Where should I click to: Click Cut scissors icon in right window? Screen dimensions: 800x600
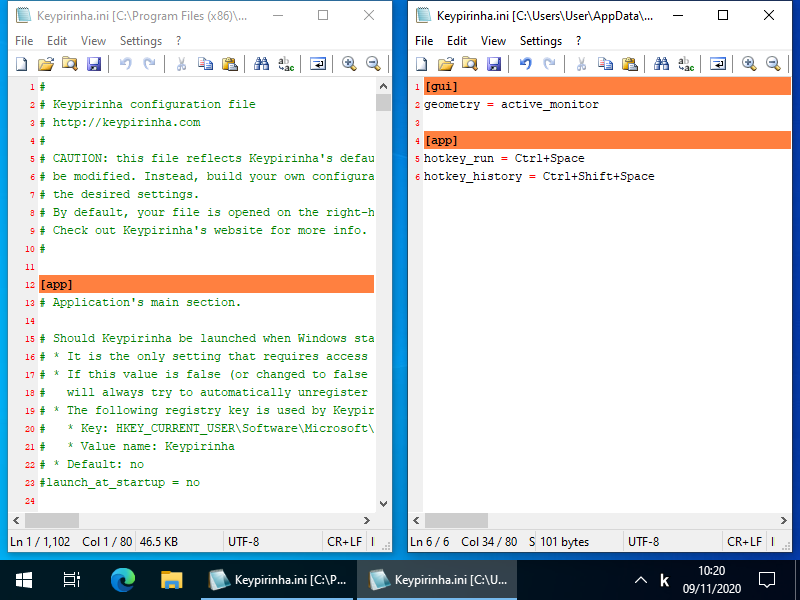pos(581,64)
